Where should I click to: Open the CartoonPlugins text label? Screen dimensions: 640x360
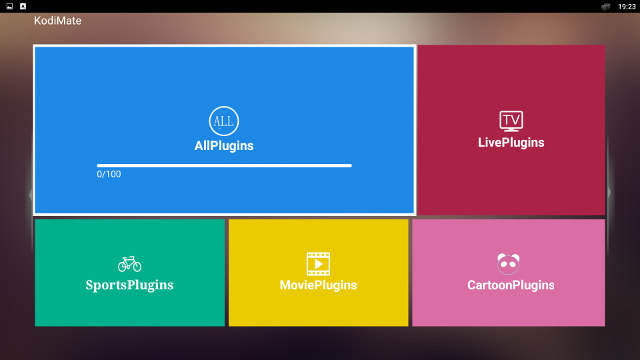point(511,285)
